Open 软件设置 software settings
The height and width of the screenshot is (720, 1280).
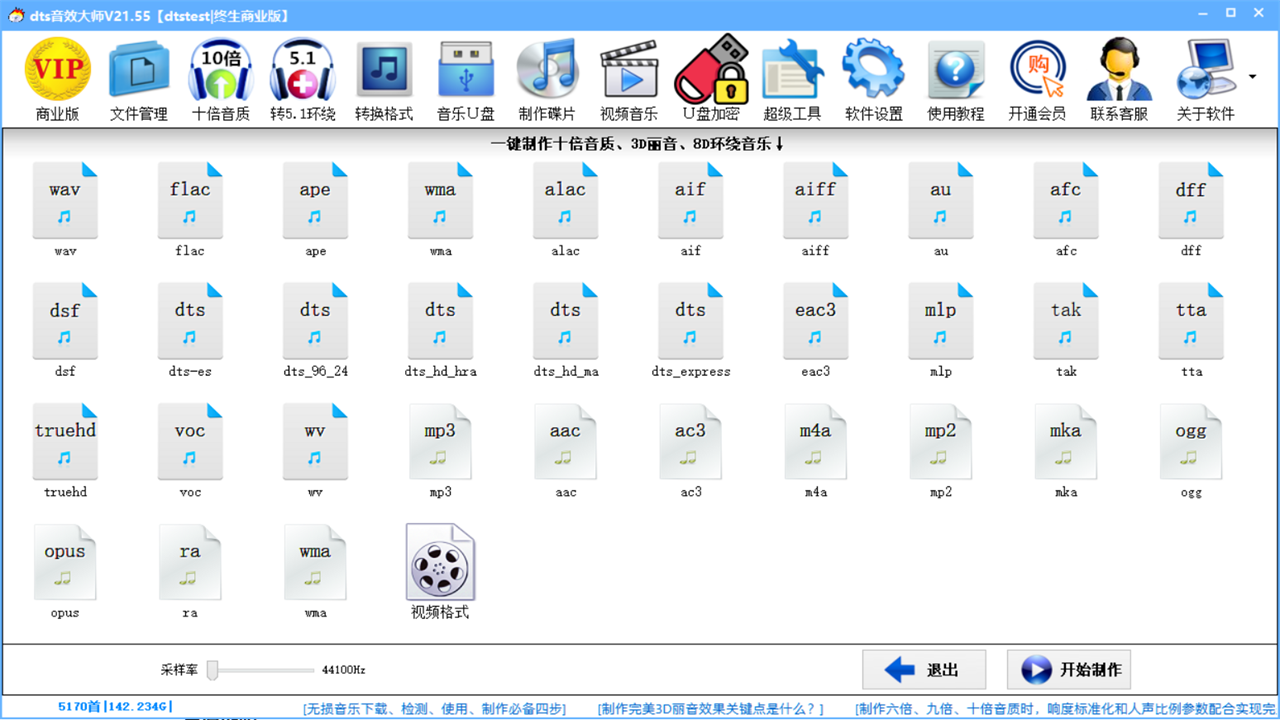[873, 78]
